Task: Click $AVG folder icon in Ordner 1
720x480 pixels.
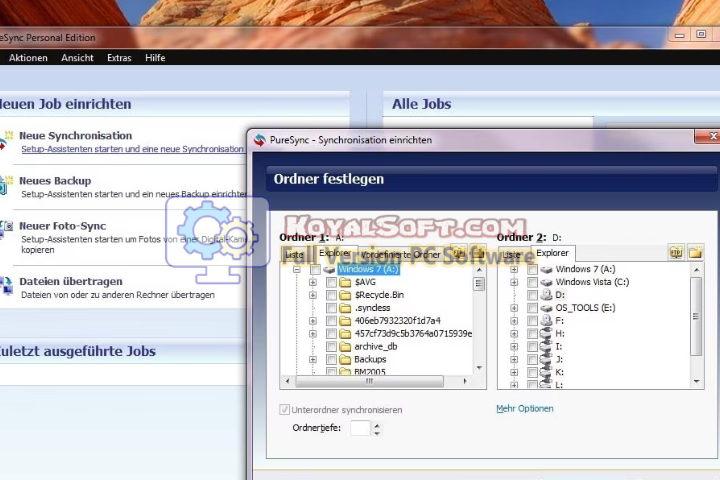Action: click(345, 282)
